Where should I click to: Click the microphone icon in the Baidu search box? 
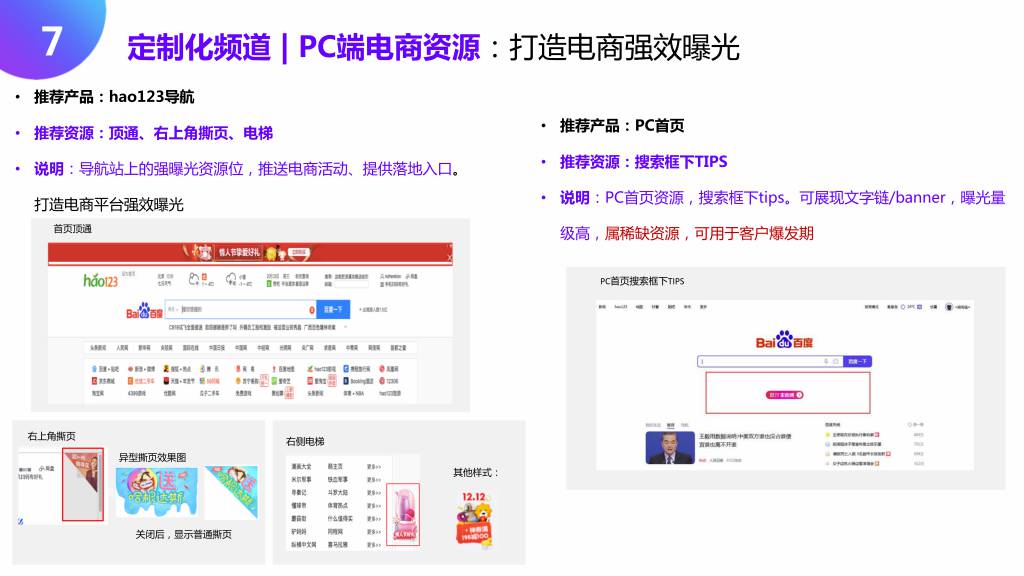[x=826, y=361]
